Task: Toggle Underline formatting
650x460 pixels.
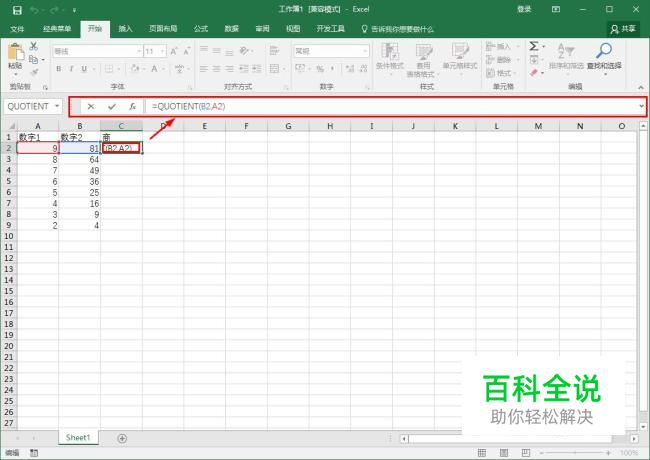Action: tap(84, 69)
